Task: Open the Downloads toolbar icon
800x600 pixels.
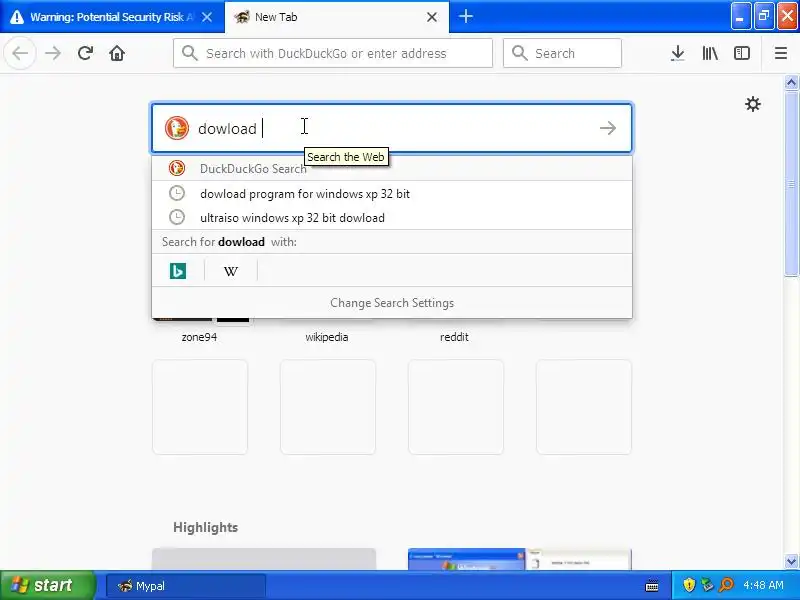Action: click(678, 53)
